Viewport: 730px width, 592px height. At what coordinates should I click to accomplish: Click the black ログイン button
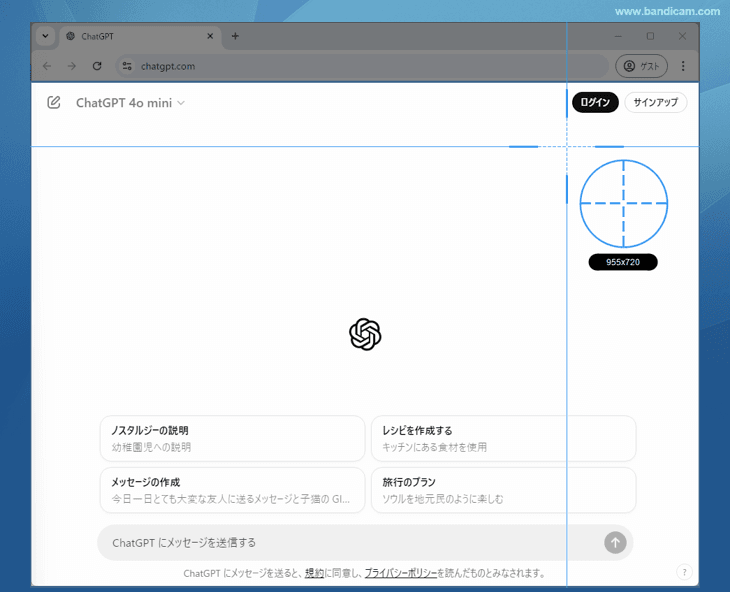[x=595, y=102]
